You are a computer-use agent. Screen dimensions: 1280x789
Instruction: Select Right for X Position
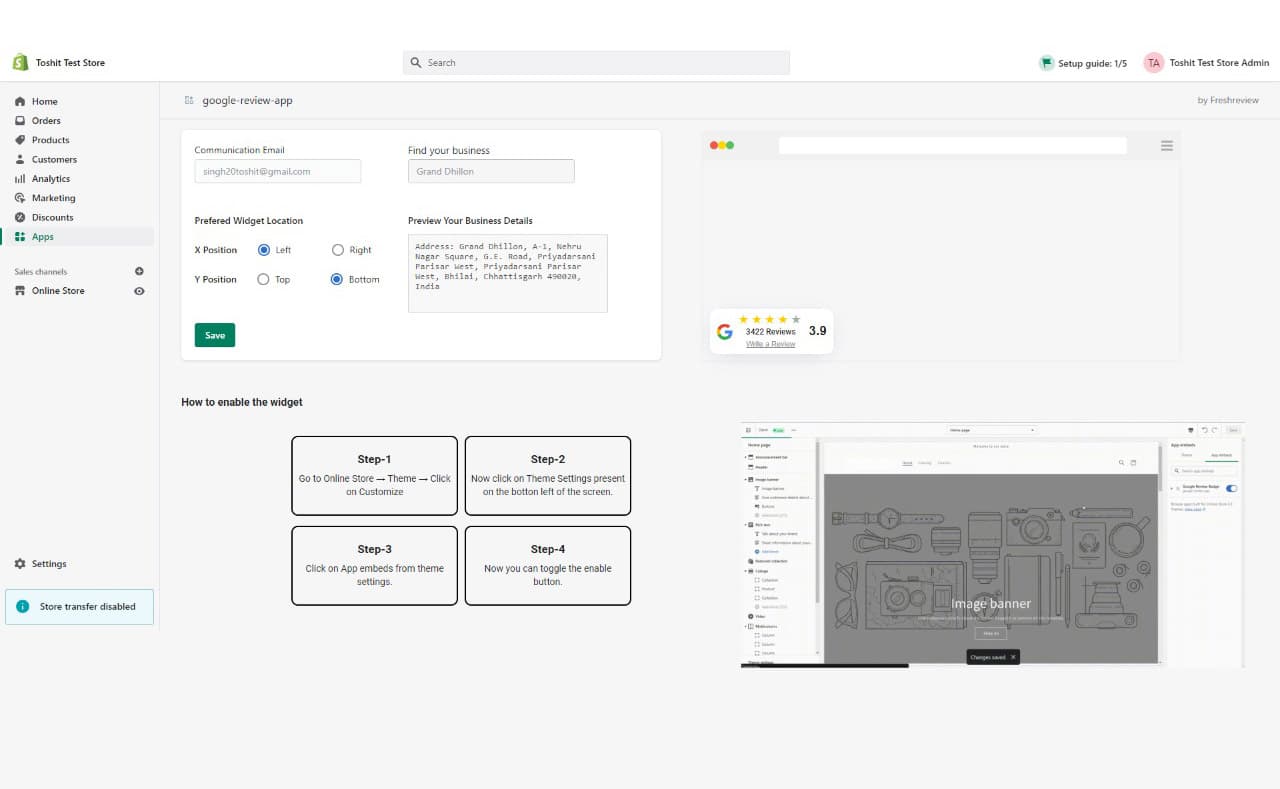(338, 250)
